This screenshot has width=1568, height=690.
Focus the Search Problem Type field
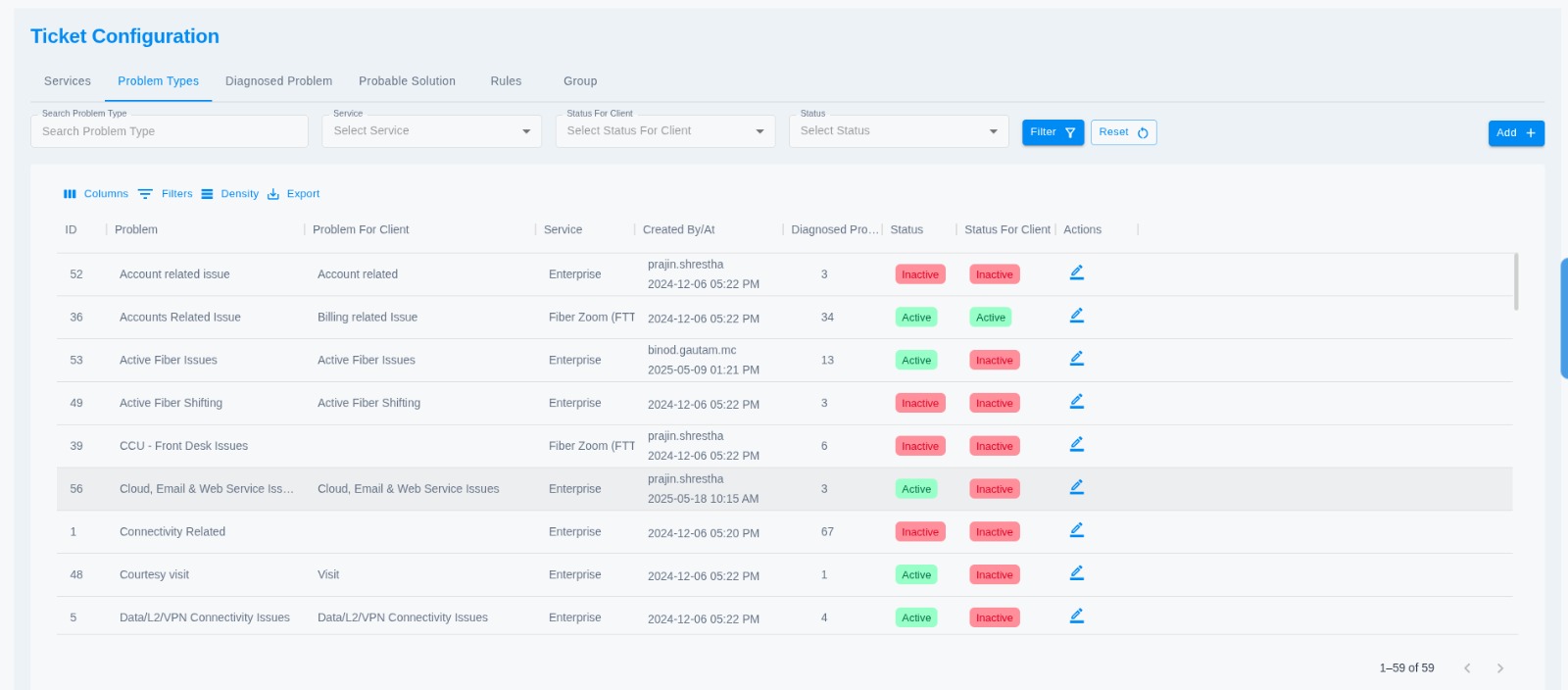pyautogui.click(x=170, y=131)
